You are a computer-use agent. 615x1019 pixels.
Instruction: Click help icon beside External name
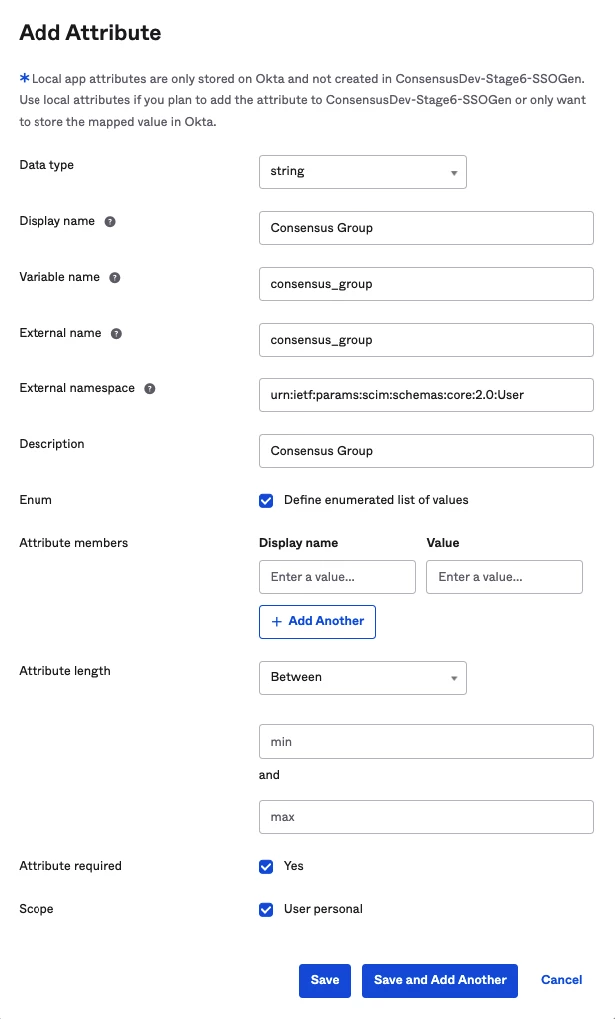click(116, 334)
